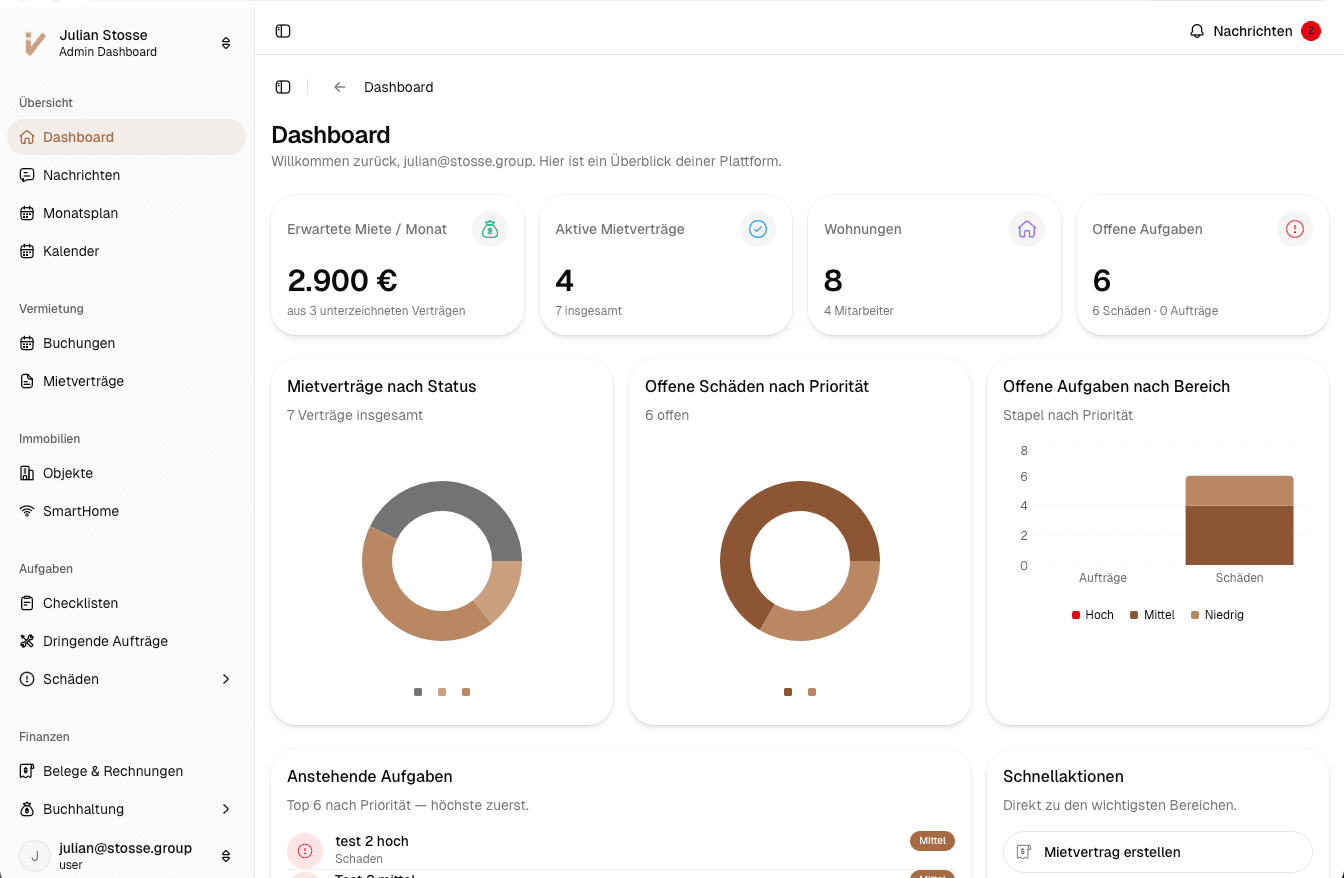Select Dringende Aufträge menu item
1344x878 pixels.
point(126,641)
